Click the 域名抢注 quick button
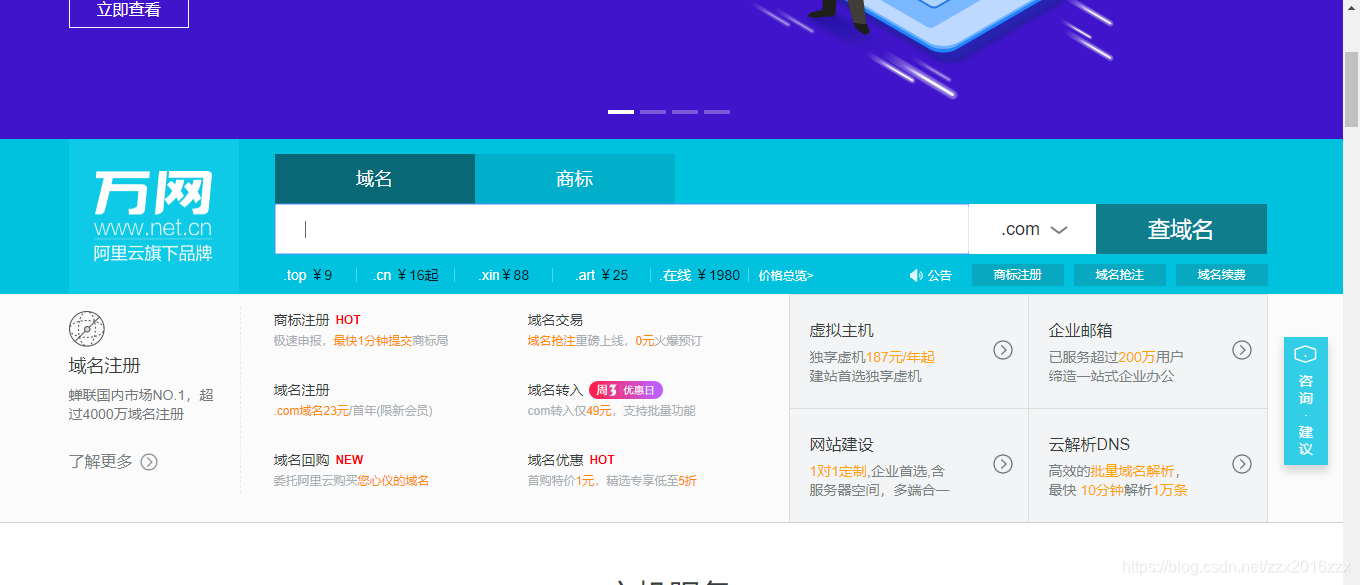The height and width of the screenshot is (585, 1360). (1119, 275)
